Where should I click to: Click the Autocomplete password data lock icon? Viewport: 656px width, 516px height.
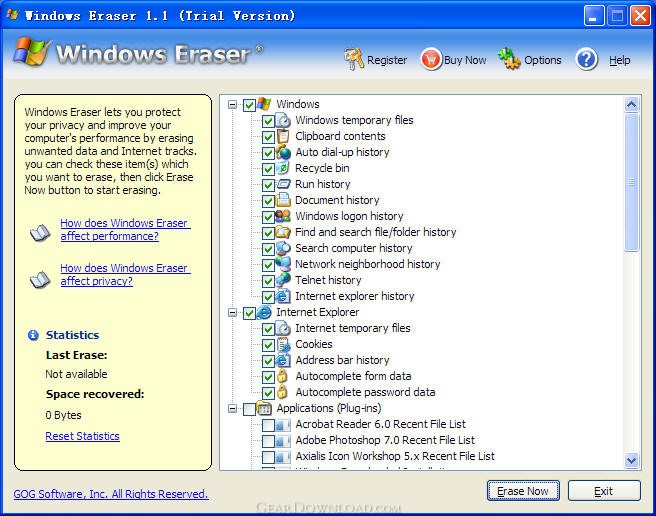click(x=283, y=392)
